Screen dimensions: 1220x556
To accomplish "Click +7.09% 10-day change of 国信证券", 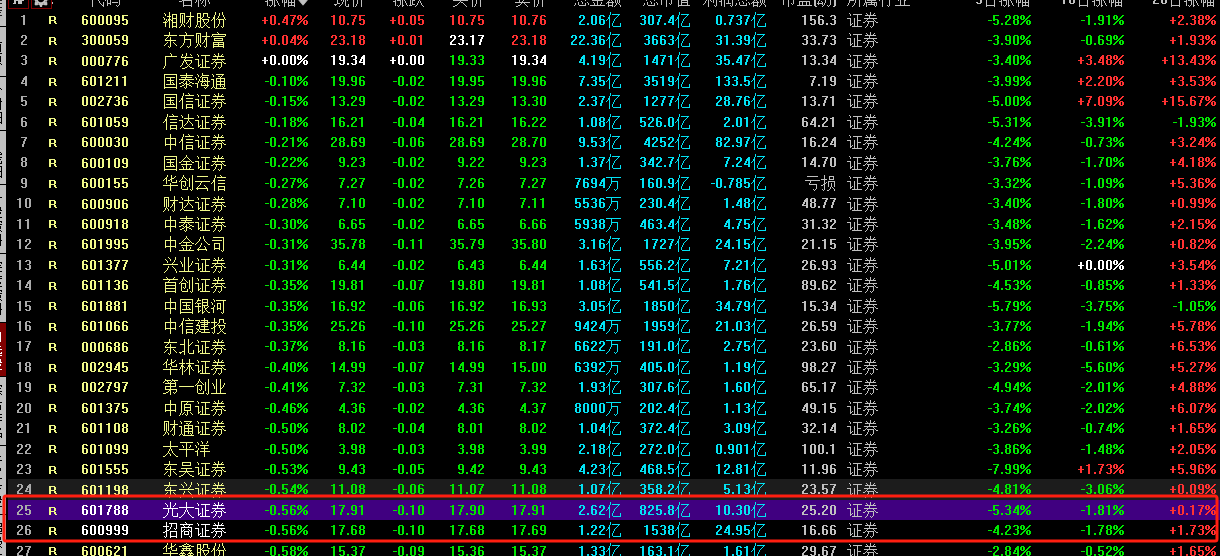I will [1100, 102].
